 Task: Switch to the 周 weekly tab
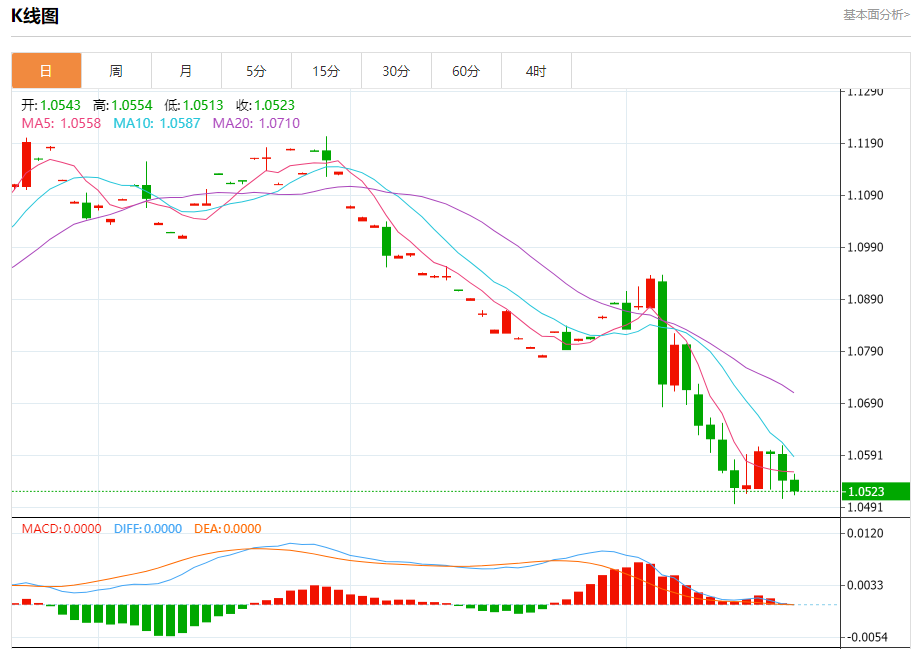(x=116, y=71)
